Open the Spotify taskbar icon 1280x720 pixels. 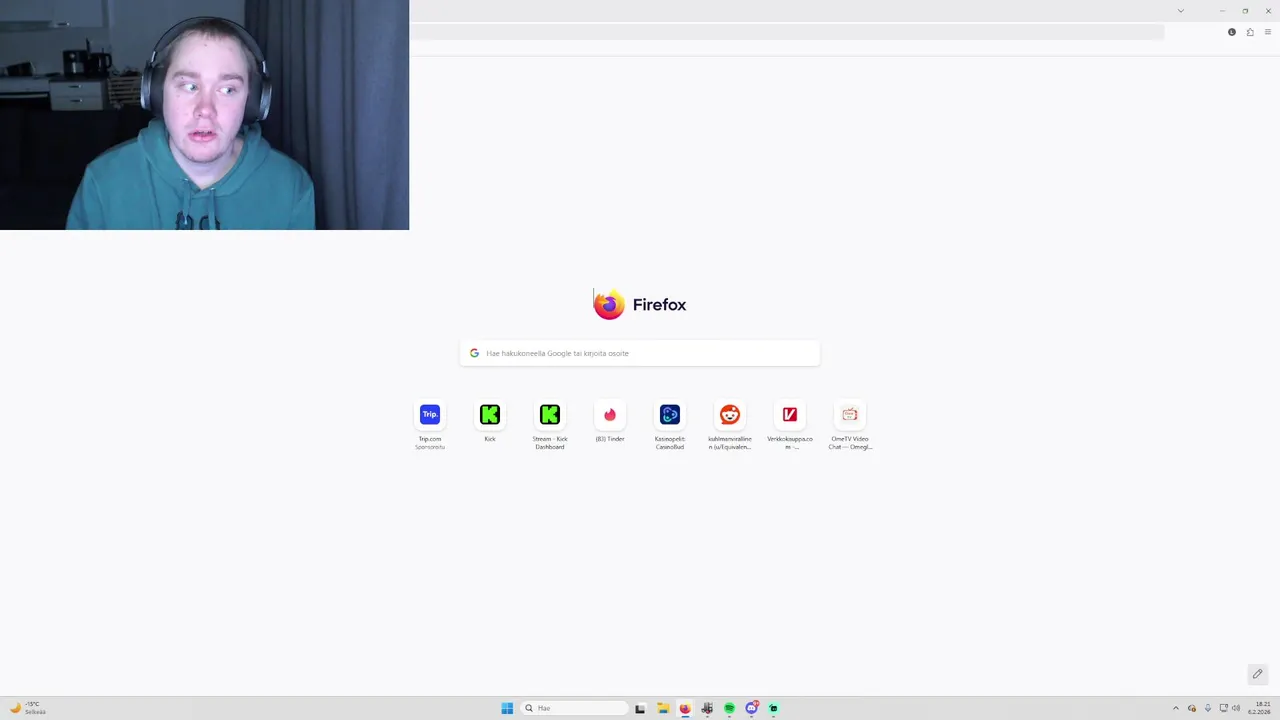click(729, 708)
